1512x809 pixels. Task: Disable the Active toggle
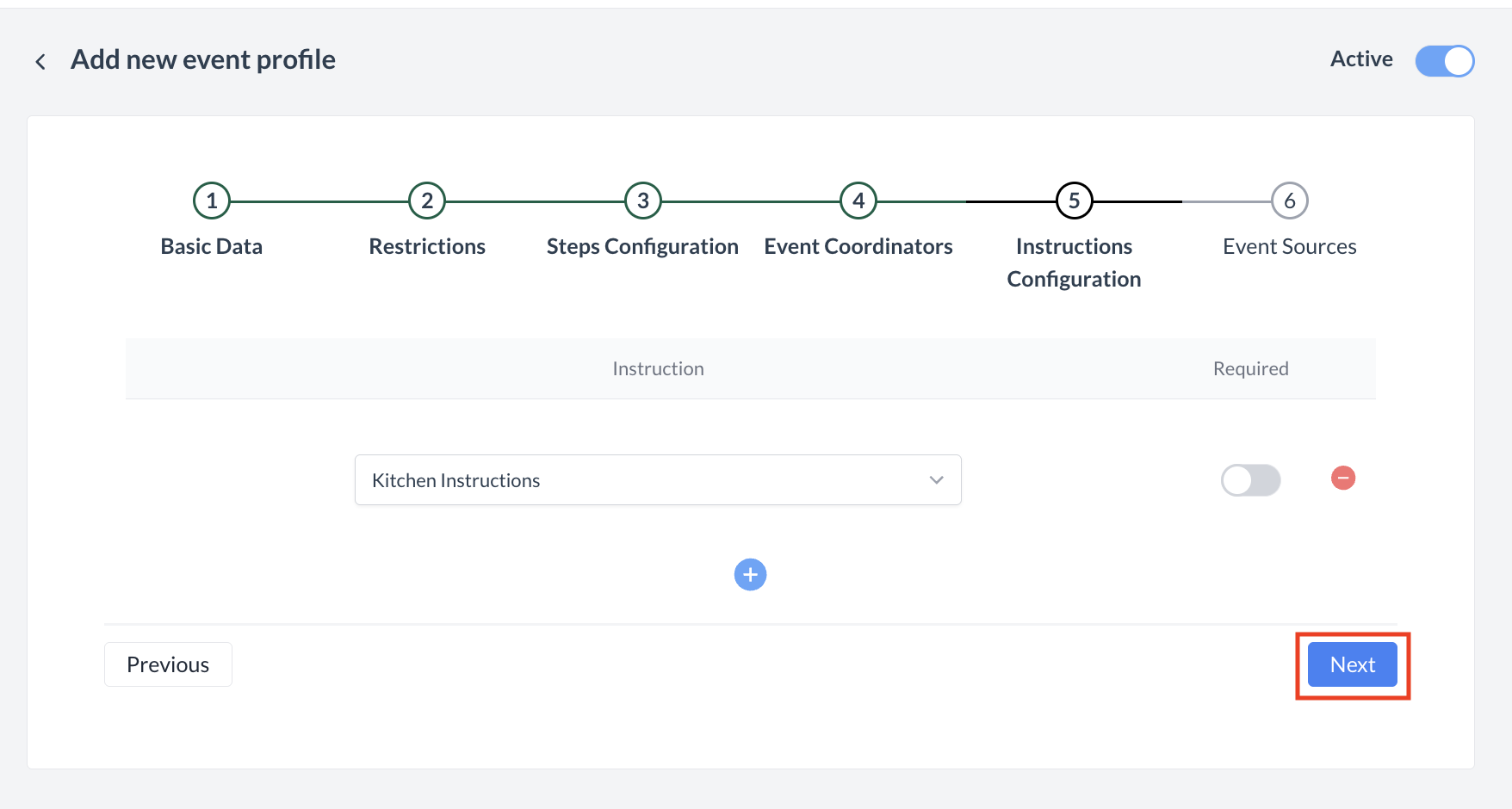[x=1444, y=60]
